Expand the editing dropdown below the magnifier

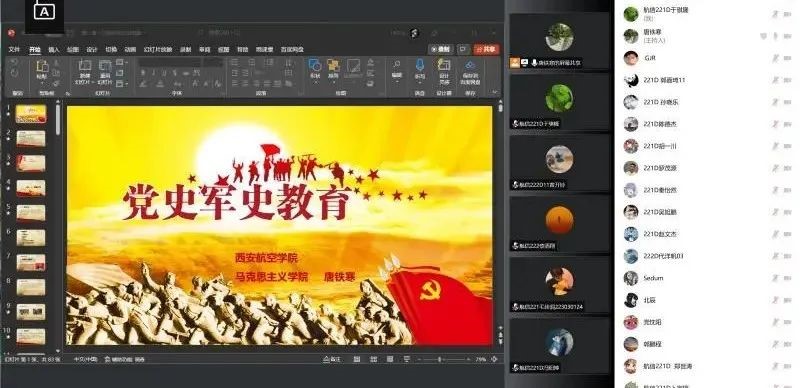pyautogui.click(x=397, y=82)
